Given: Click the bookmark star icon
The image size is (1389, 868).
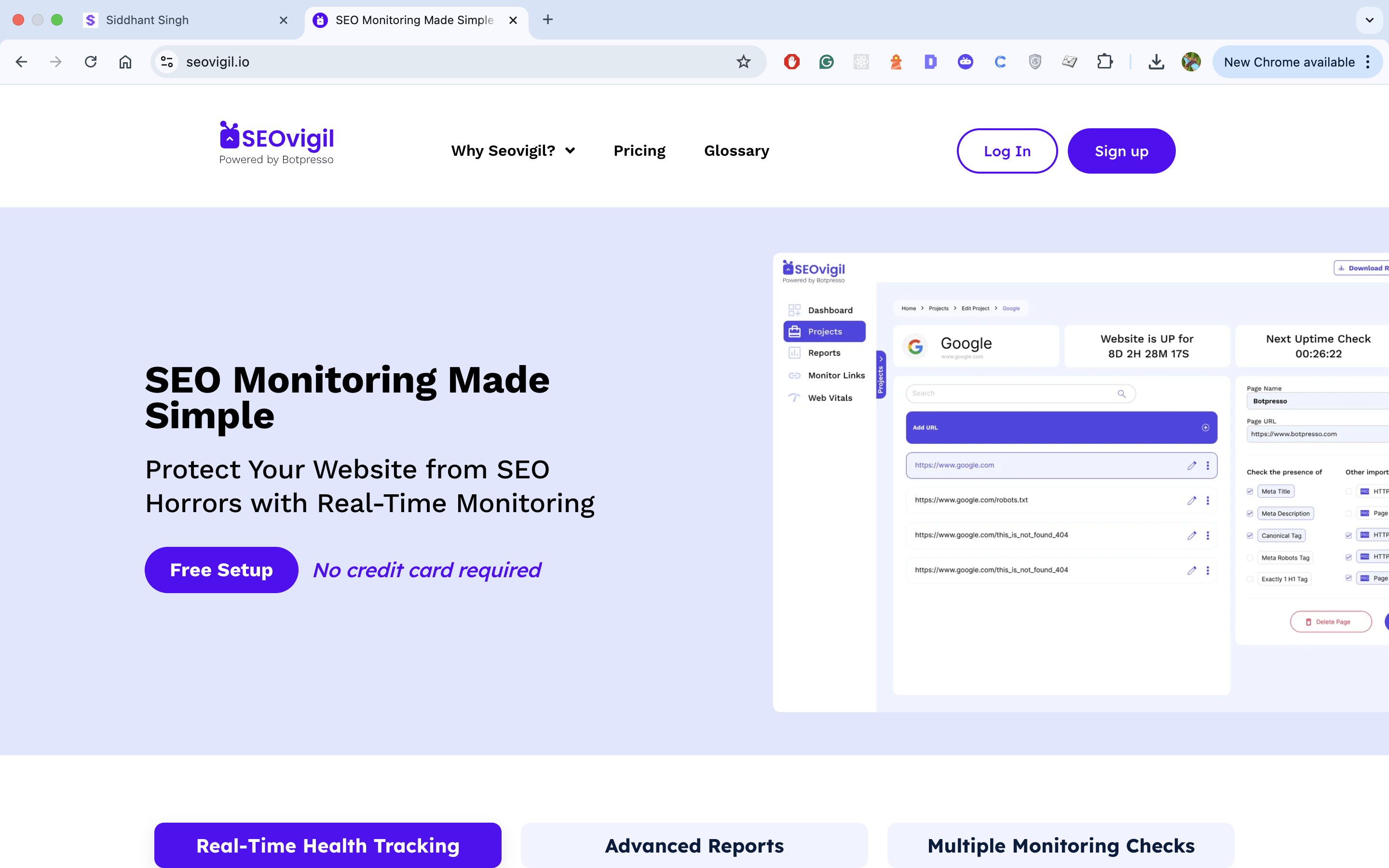Looking at the screenshot, I should tap(743, 62).
